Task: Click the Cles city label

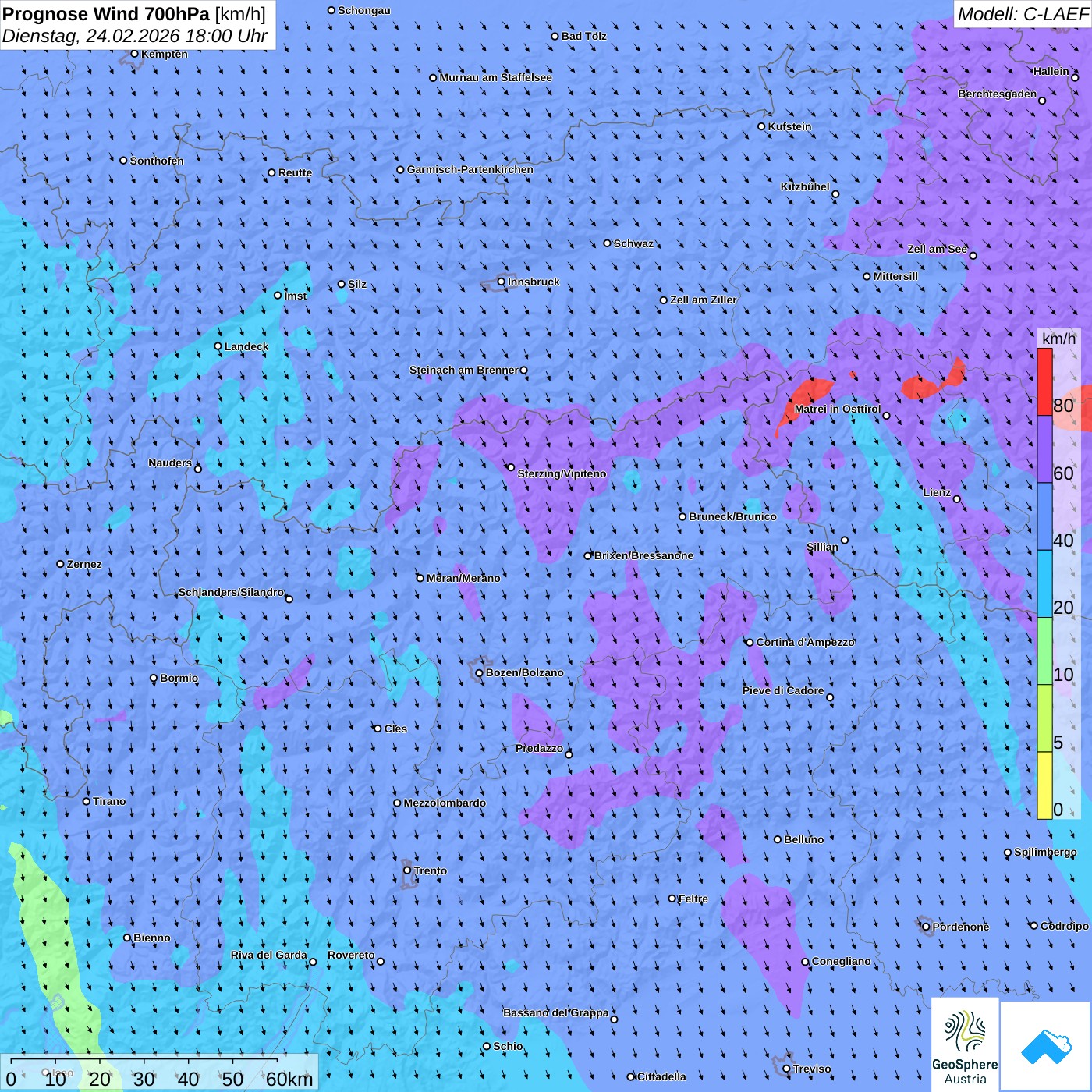Action: pos(395,729)
